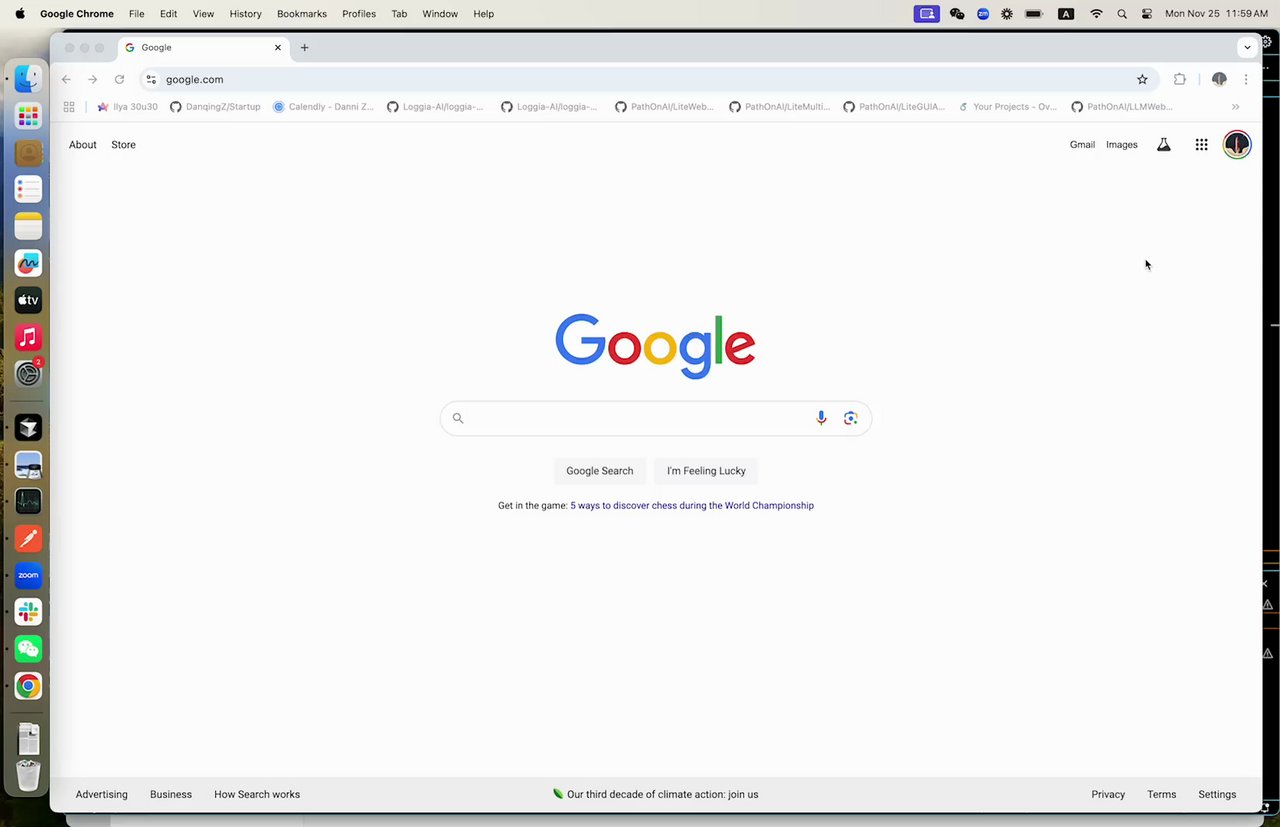Click into the Google search box

coord(656,418)
